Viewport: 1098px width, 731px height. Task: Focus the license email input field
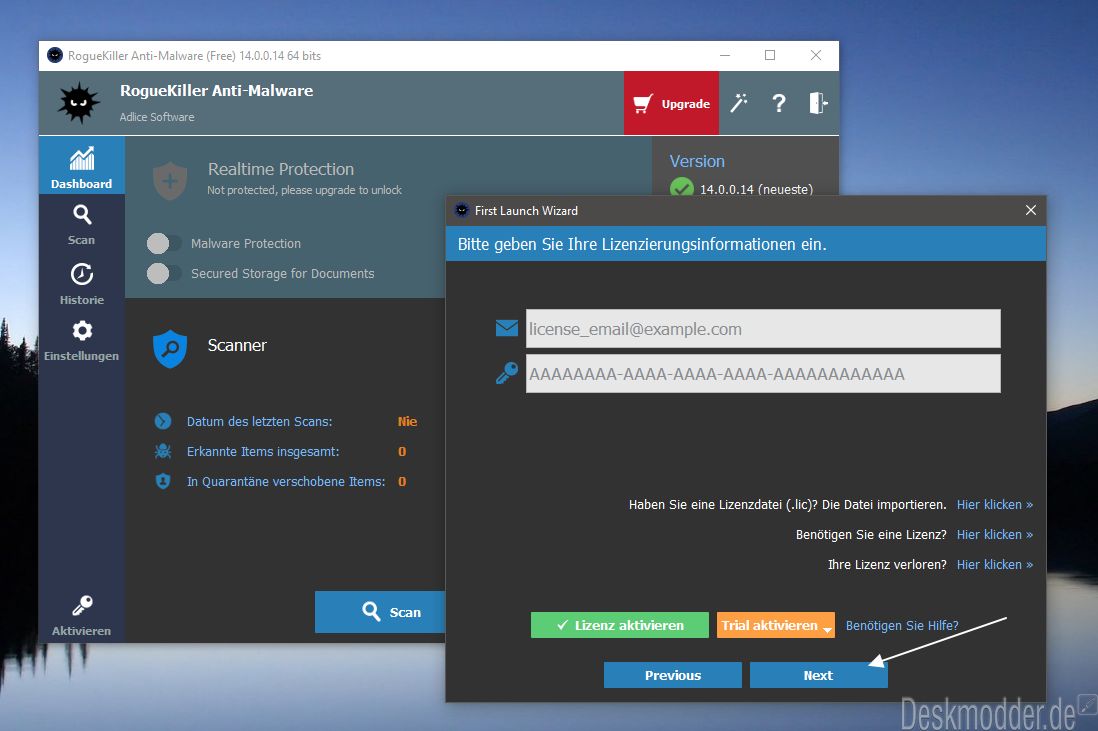(763, 328)
